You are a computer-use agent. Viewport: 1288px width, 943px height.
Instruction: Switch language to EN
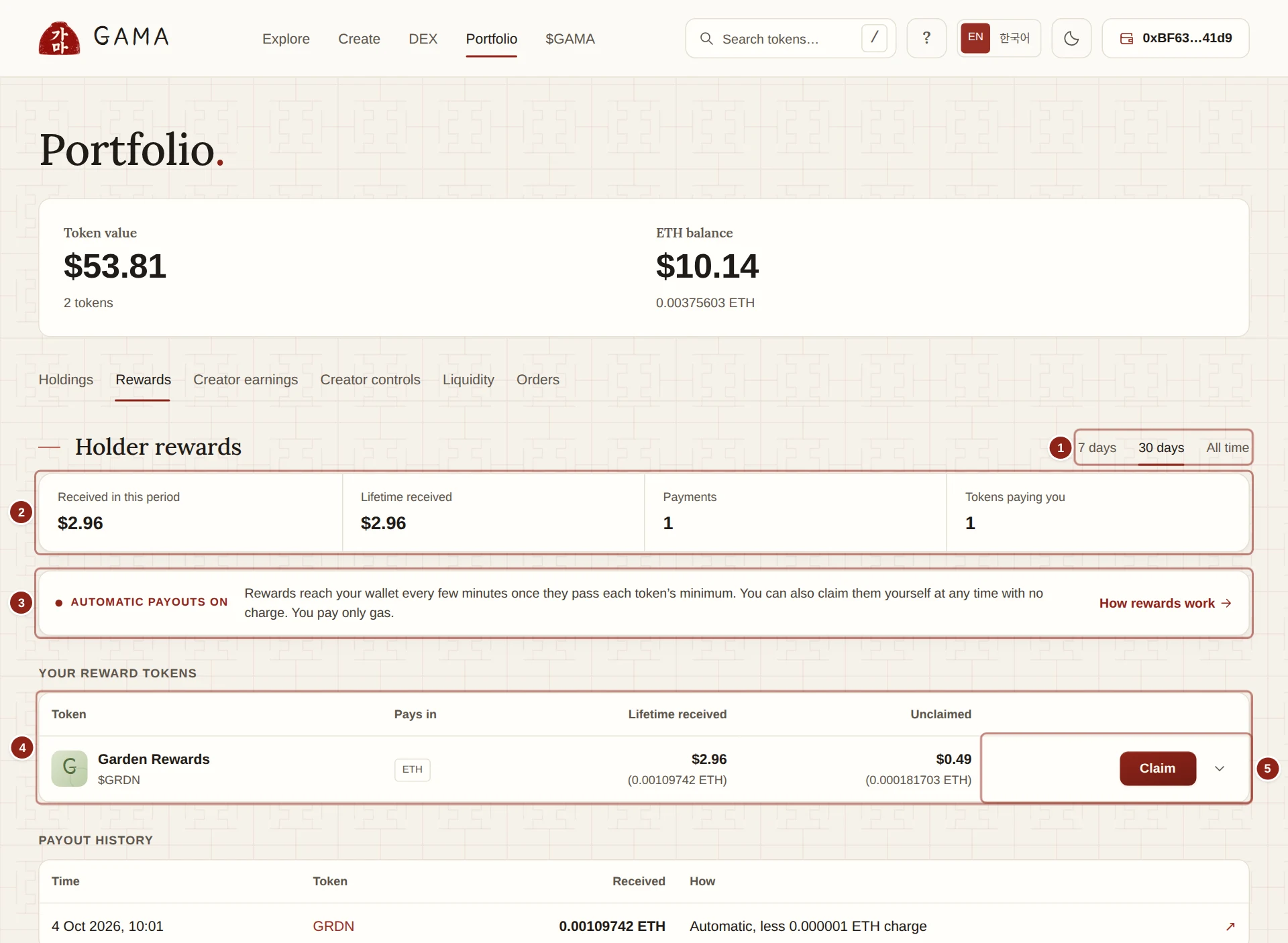pos(975,38)
